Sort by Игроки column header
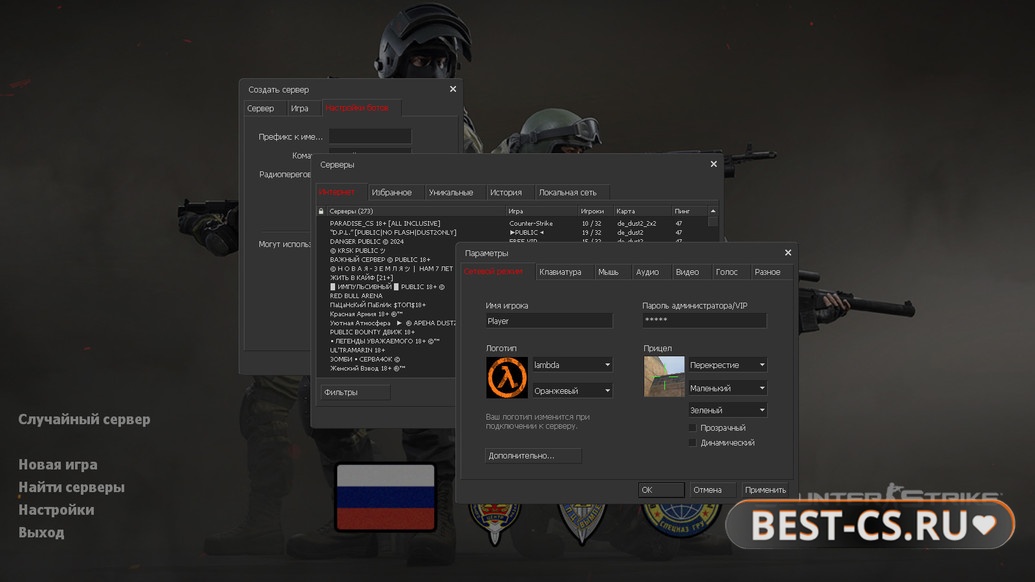1035x582 pixels. [x=595, y=211]
